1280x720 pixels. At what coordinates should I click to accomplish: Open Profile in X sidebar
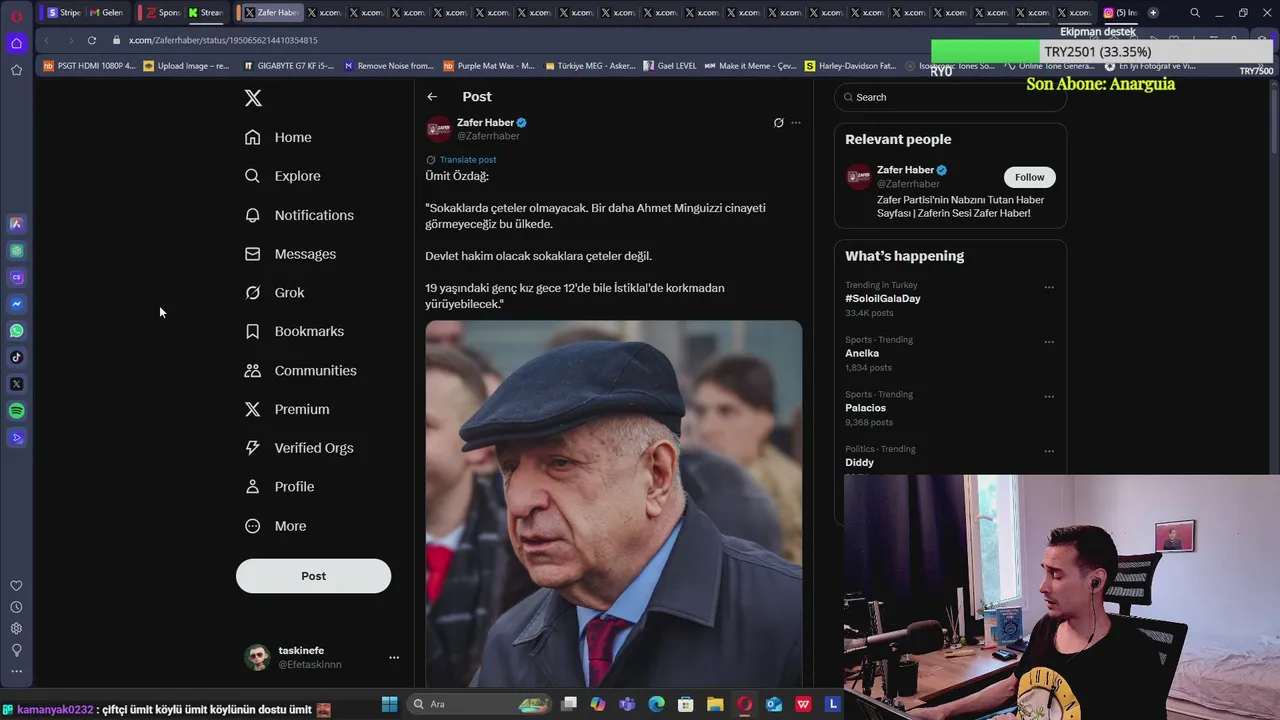[x=281, y=487]
